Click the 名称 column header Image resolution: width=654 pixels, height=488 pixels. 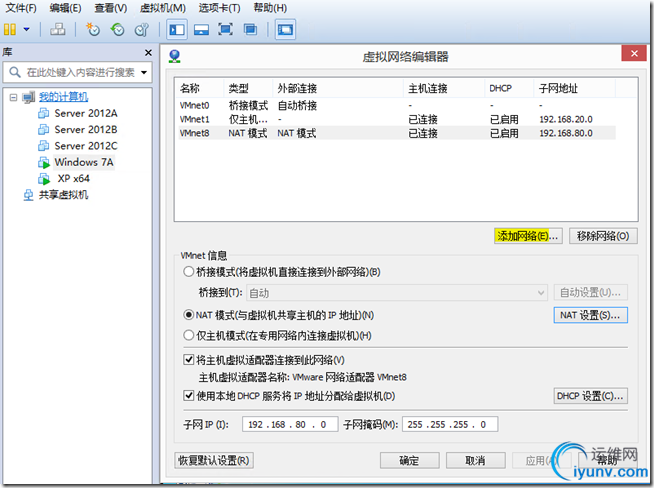point(200,88)
